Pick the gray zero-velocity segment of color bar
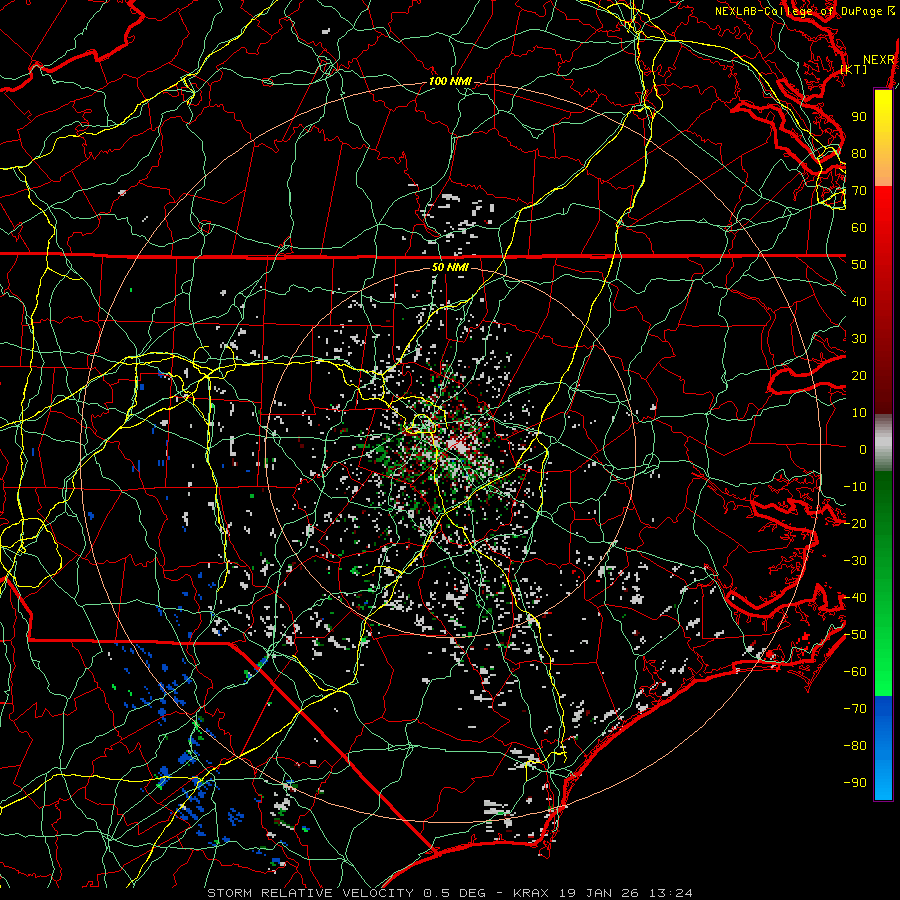900x900 pixels. pyautogui.click(x=883, y=443)
